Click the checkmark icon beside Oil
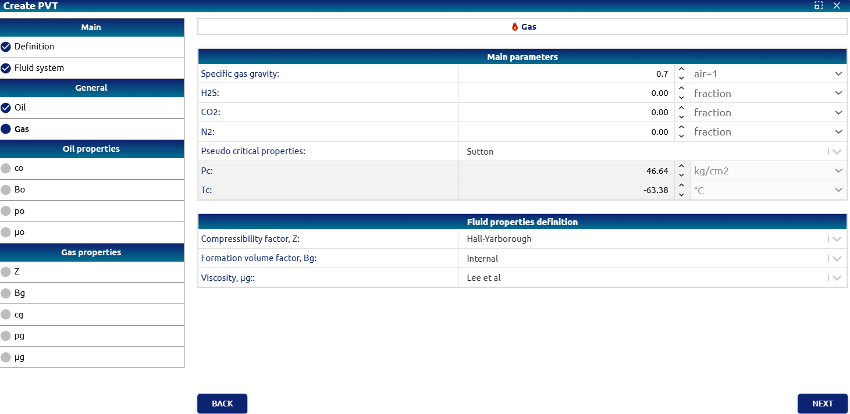Screen dimensions: 850x414 pyautogui.click(x=7, y=107)
